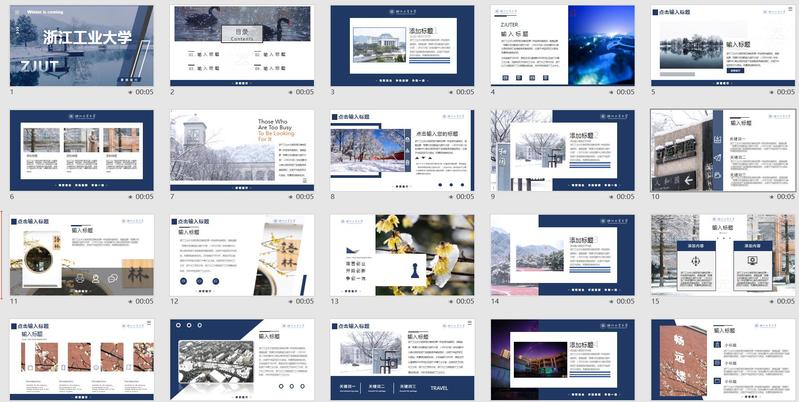Select the ZJUT title slide thumbnail
The image size is (799, 402).
pyautogui.click(x=82, y=45)
